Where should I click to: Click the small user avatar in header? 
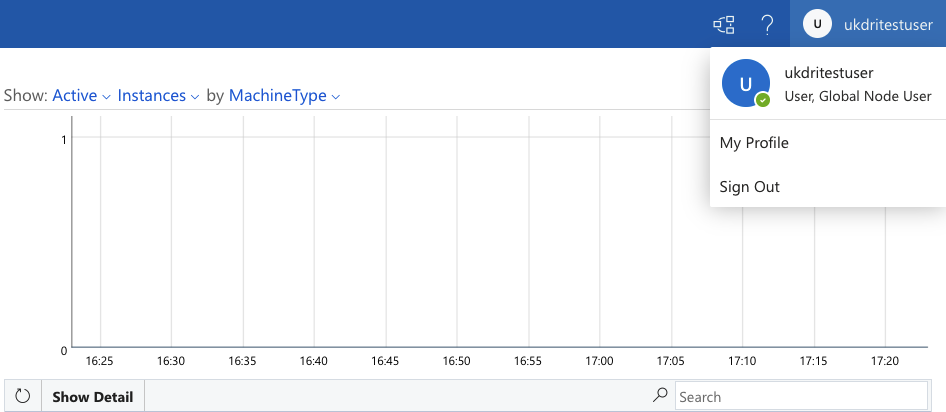pos(817,24)
